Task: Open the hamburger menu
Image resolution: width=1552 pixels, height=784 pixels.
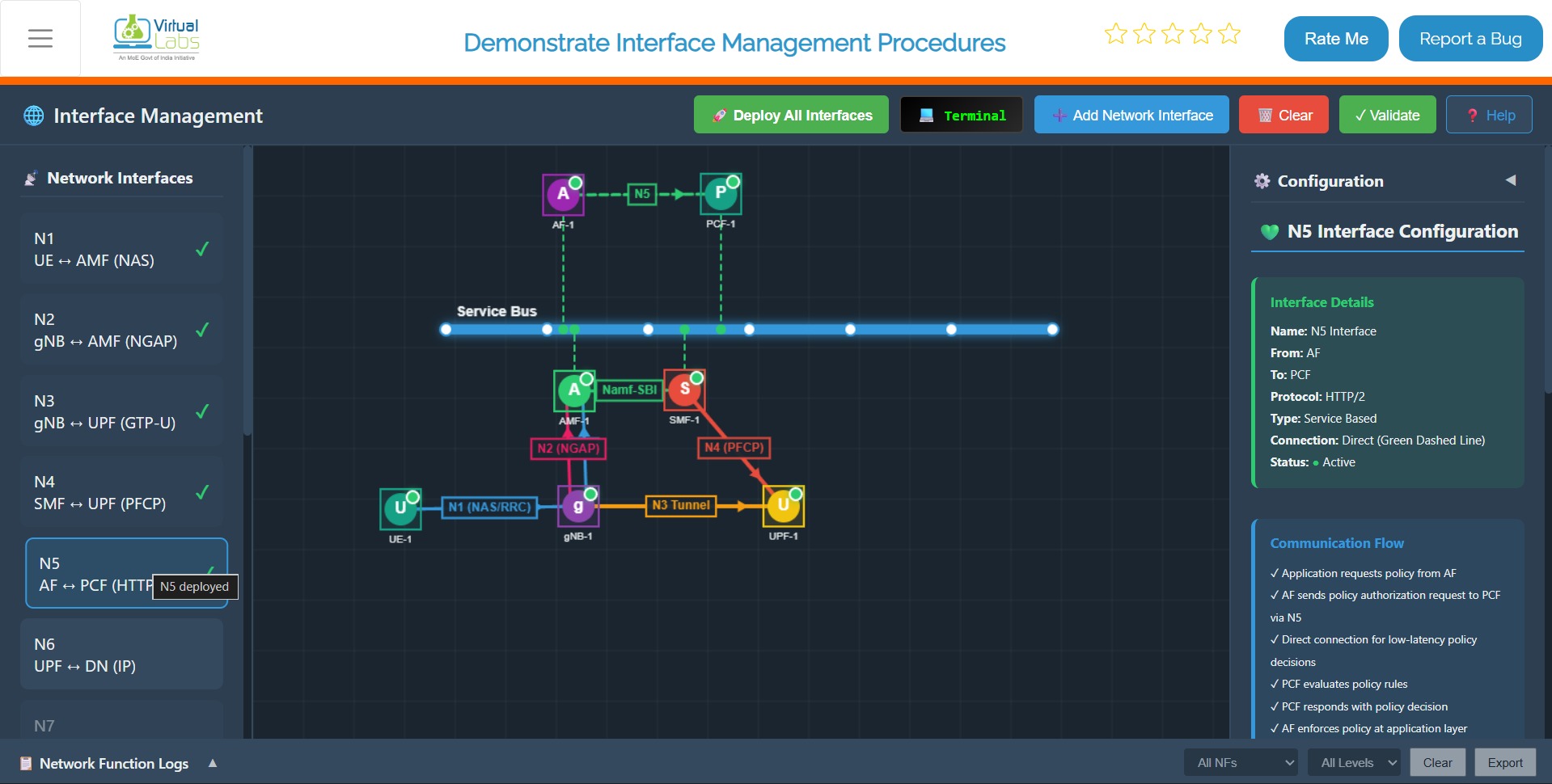Action: point(40,38)
